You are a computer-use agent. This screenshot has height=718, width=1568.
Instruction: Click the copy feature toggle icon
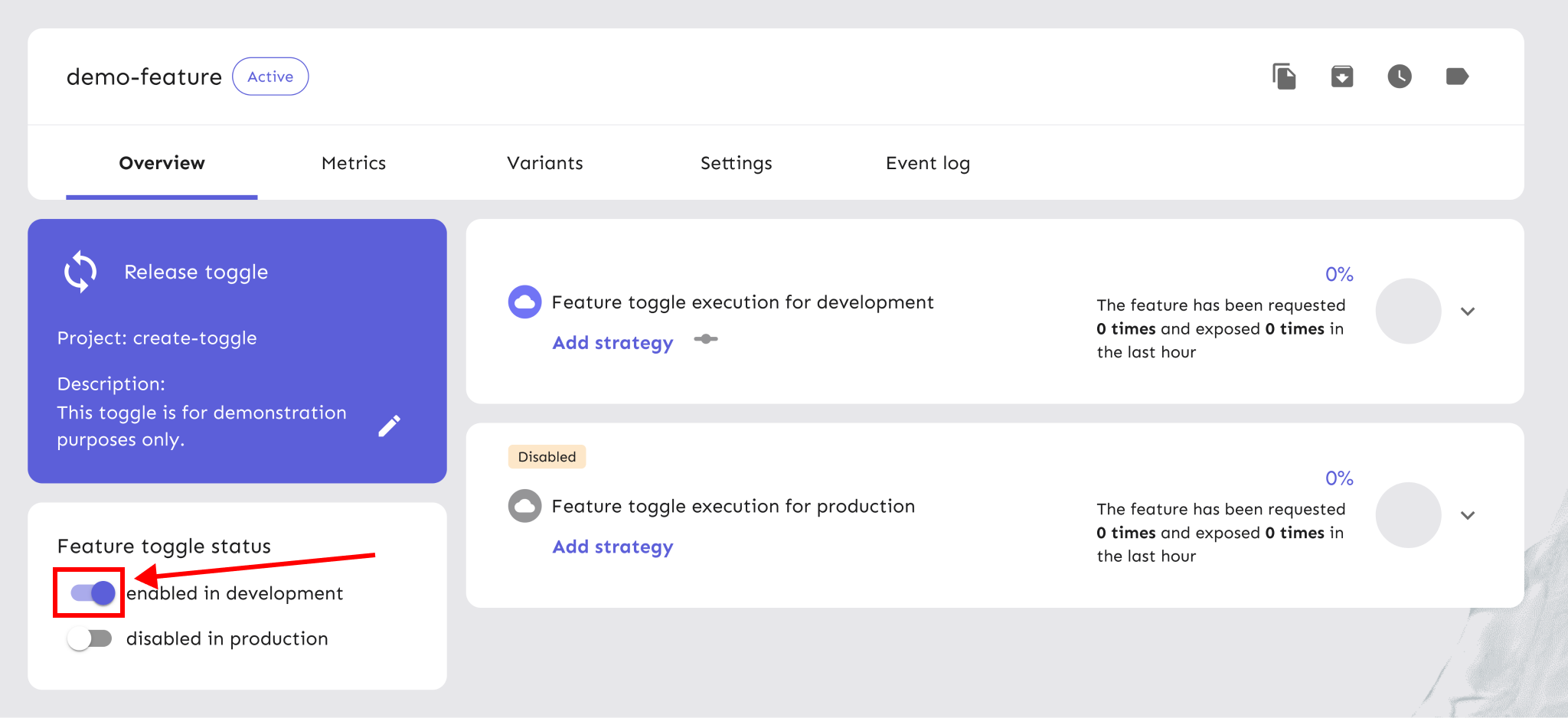pos(1284,77)
